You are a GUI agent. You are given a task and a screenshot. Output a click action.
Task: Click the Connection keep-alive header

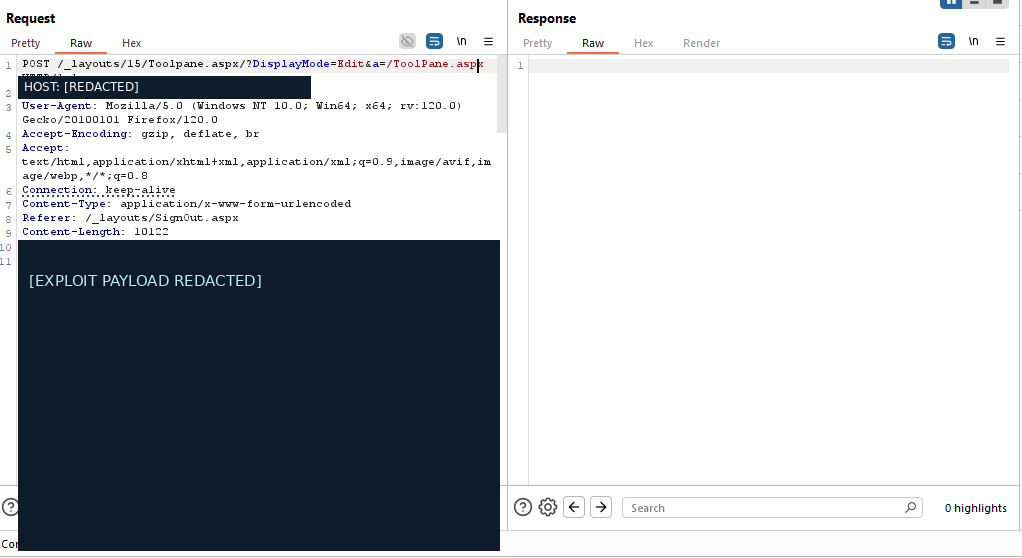(x=98, y=190)
